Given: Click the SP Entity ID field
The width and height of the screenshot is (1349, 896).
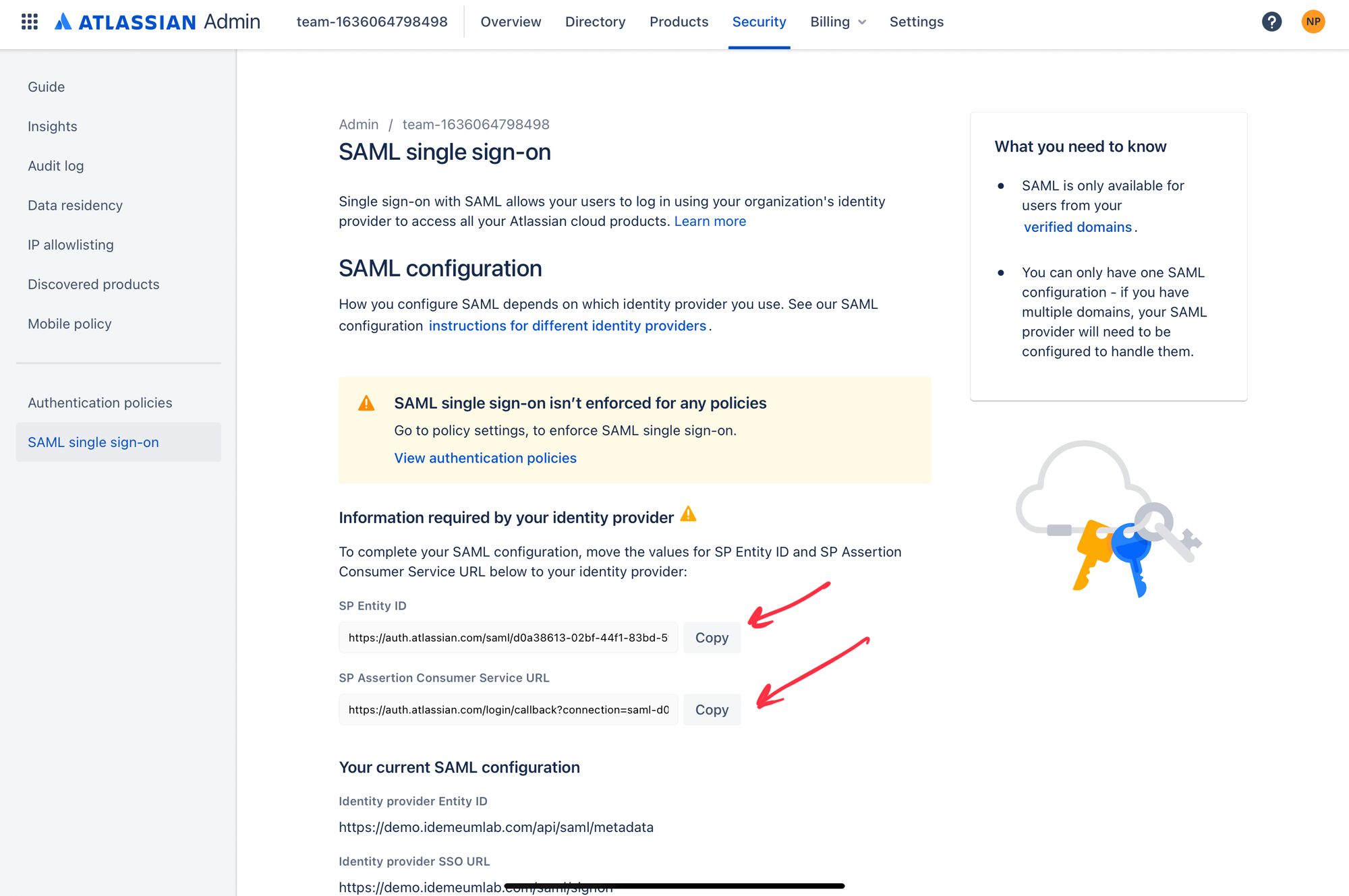Looking at the screenshot, I should (x=508, y=638).
